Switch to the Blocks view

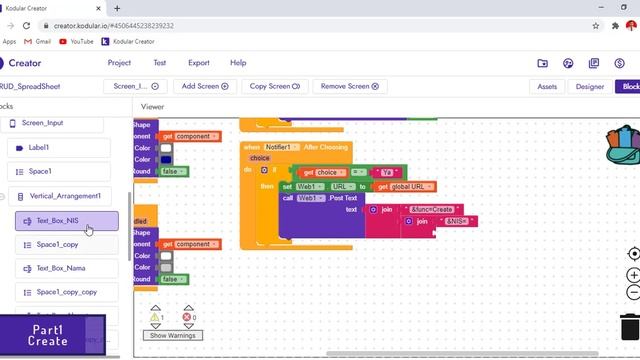[x=629, y=87]
